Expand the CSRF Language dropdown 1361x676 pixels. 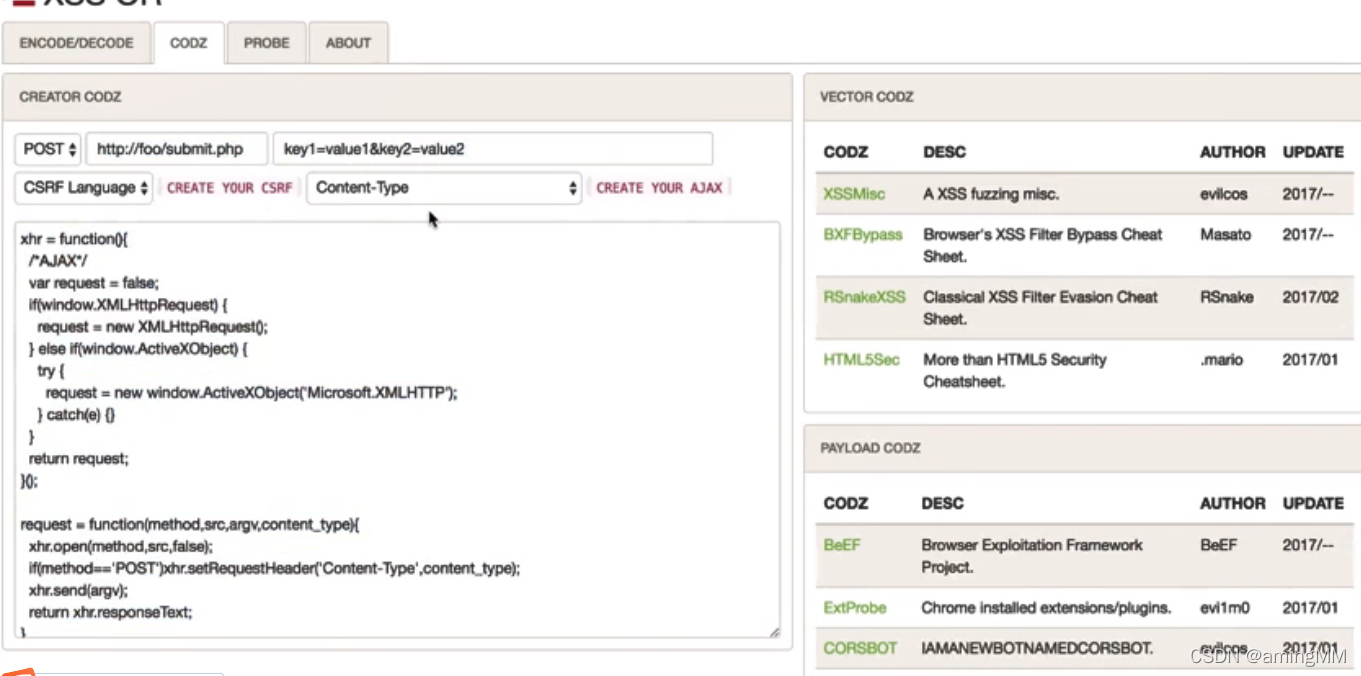pyautogui.click(x=84, y=187)
